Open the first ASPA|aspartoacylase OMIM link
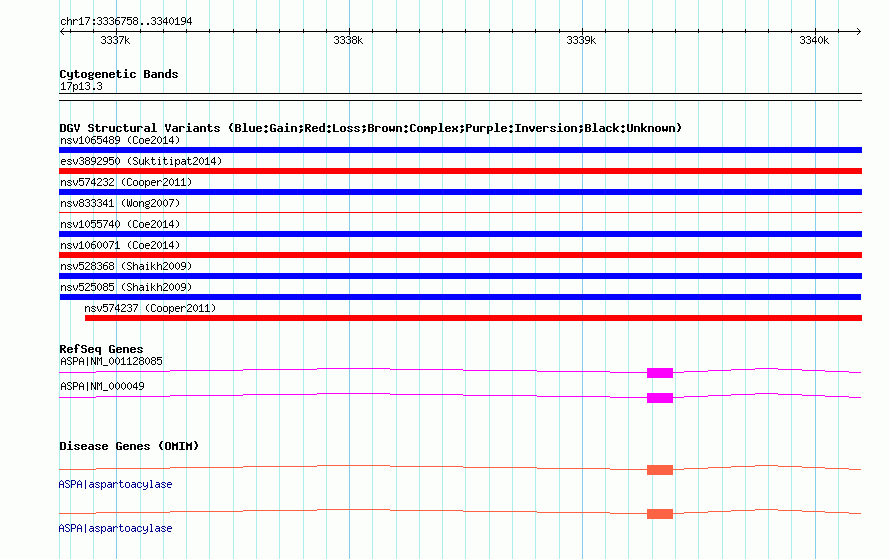The width and height of the screenshot is (890, 559). coord(115,484)
